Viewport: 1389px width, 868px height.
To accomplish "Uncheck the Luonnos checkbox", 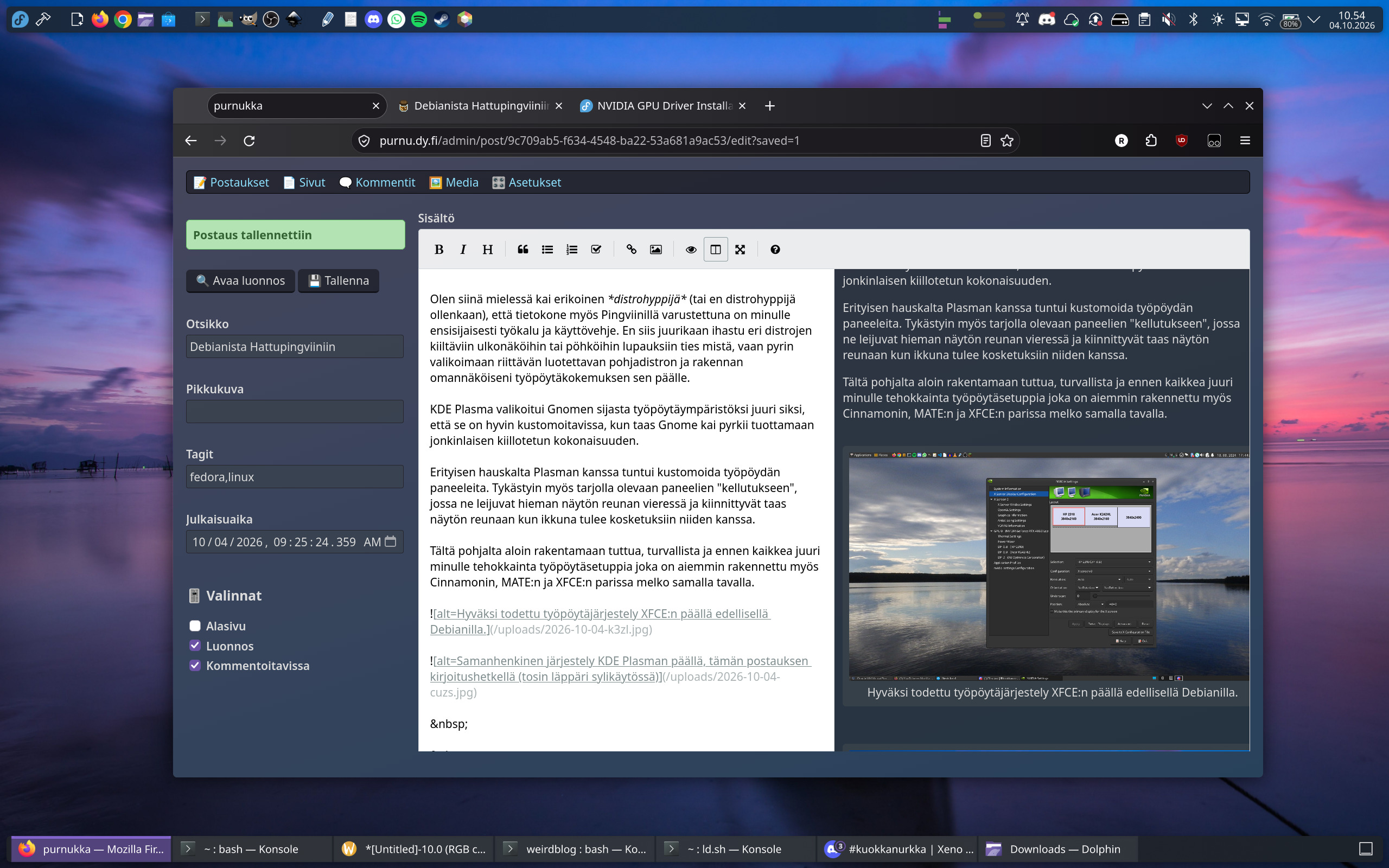I will point(195,646).
